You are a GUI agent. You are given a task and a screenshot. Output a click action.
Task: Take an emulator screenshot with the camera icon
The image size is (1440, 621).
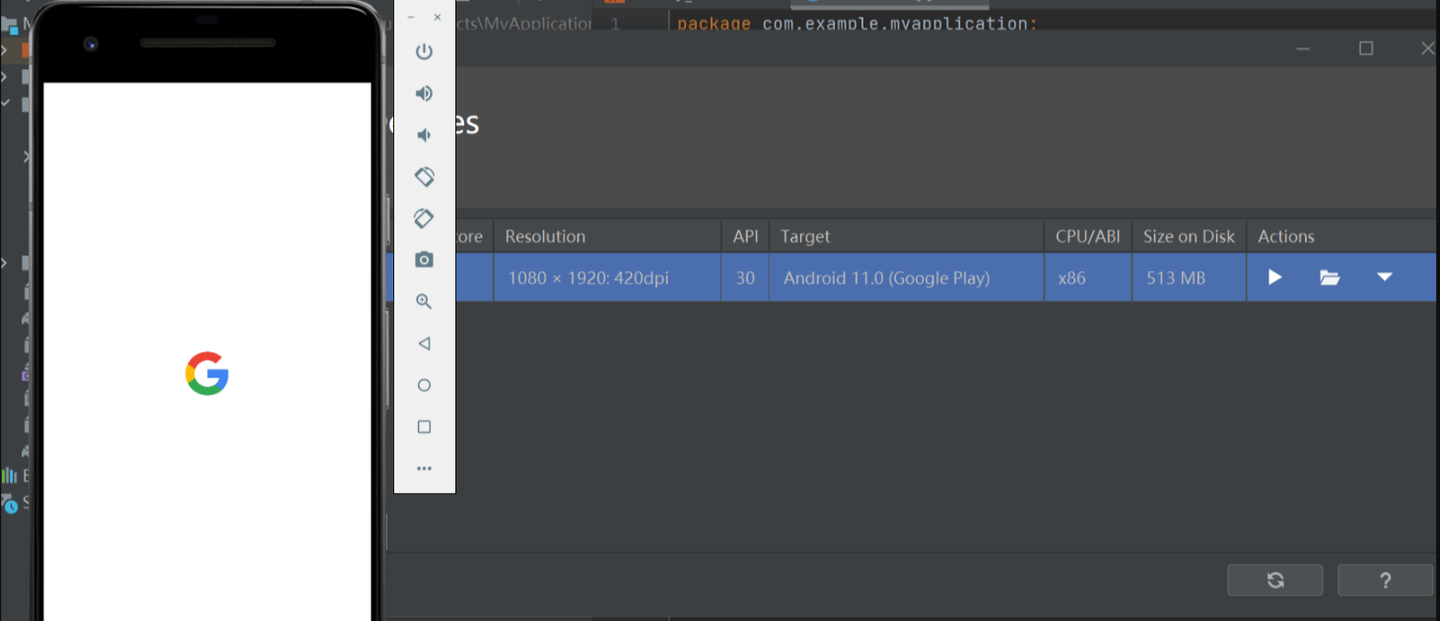pos(424,259)
